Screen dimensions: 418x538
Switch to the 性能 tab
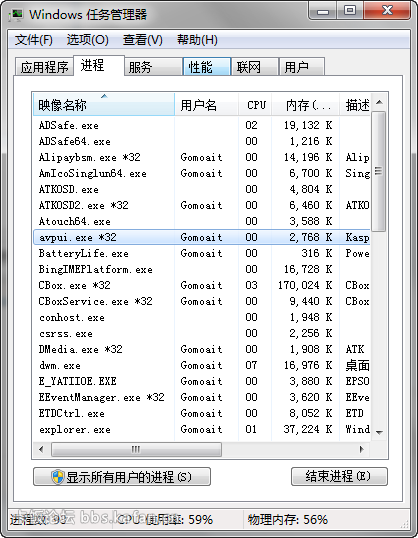pyautogui.click(x=207, y=67)
